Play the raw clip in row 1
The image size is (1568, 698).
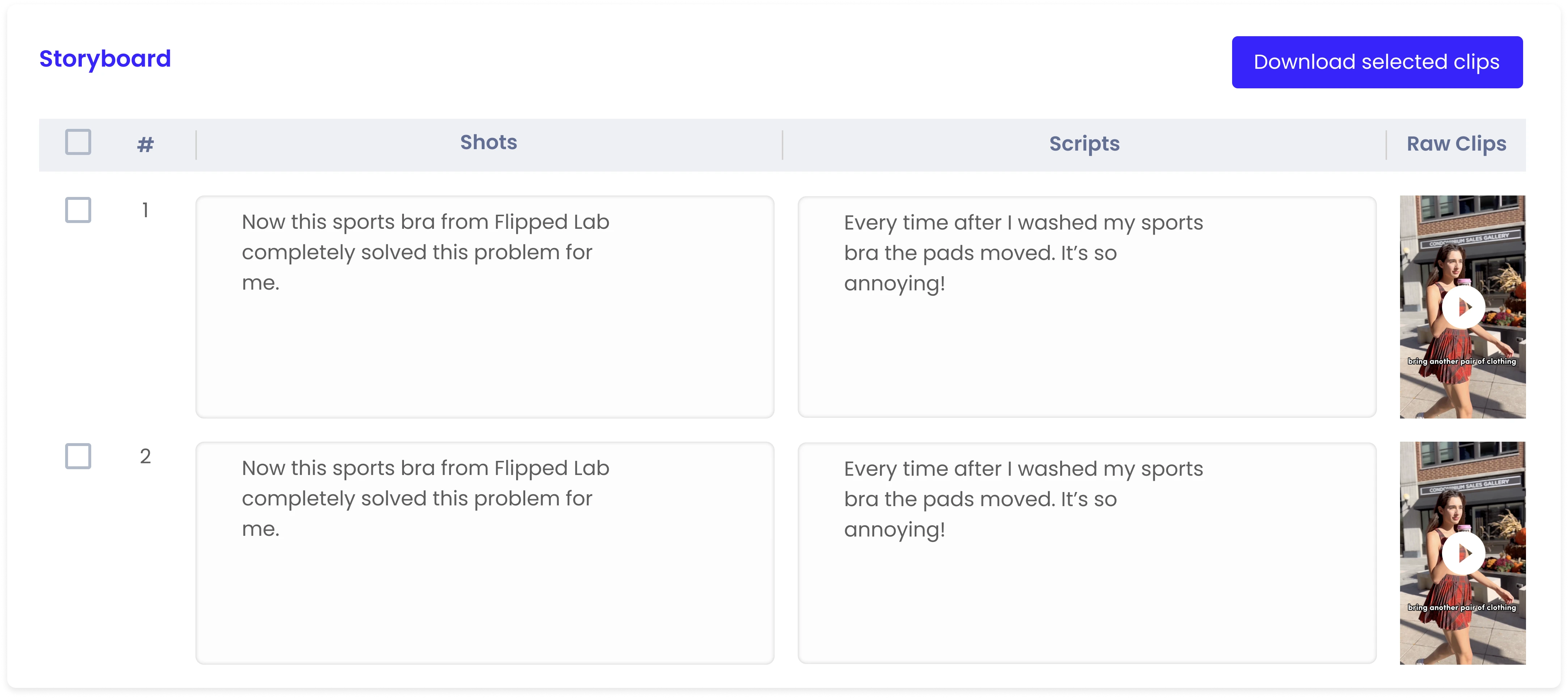tap(1463, 306)
